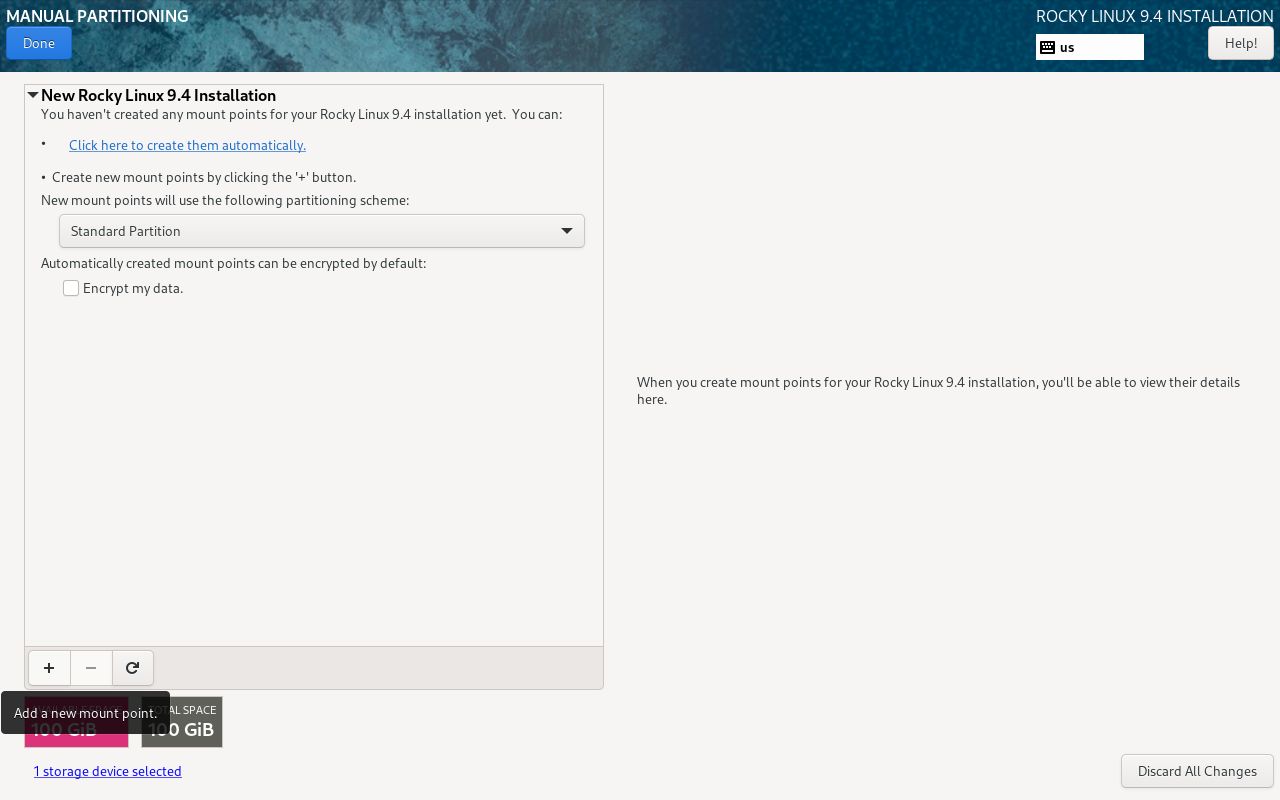Reload storage configuration with the refresh icon
Viewport: 1280px width, 800px height.
pyautogui.click(x=132, y=668)
